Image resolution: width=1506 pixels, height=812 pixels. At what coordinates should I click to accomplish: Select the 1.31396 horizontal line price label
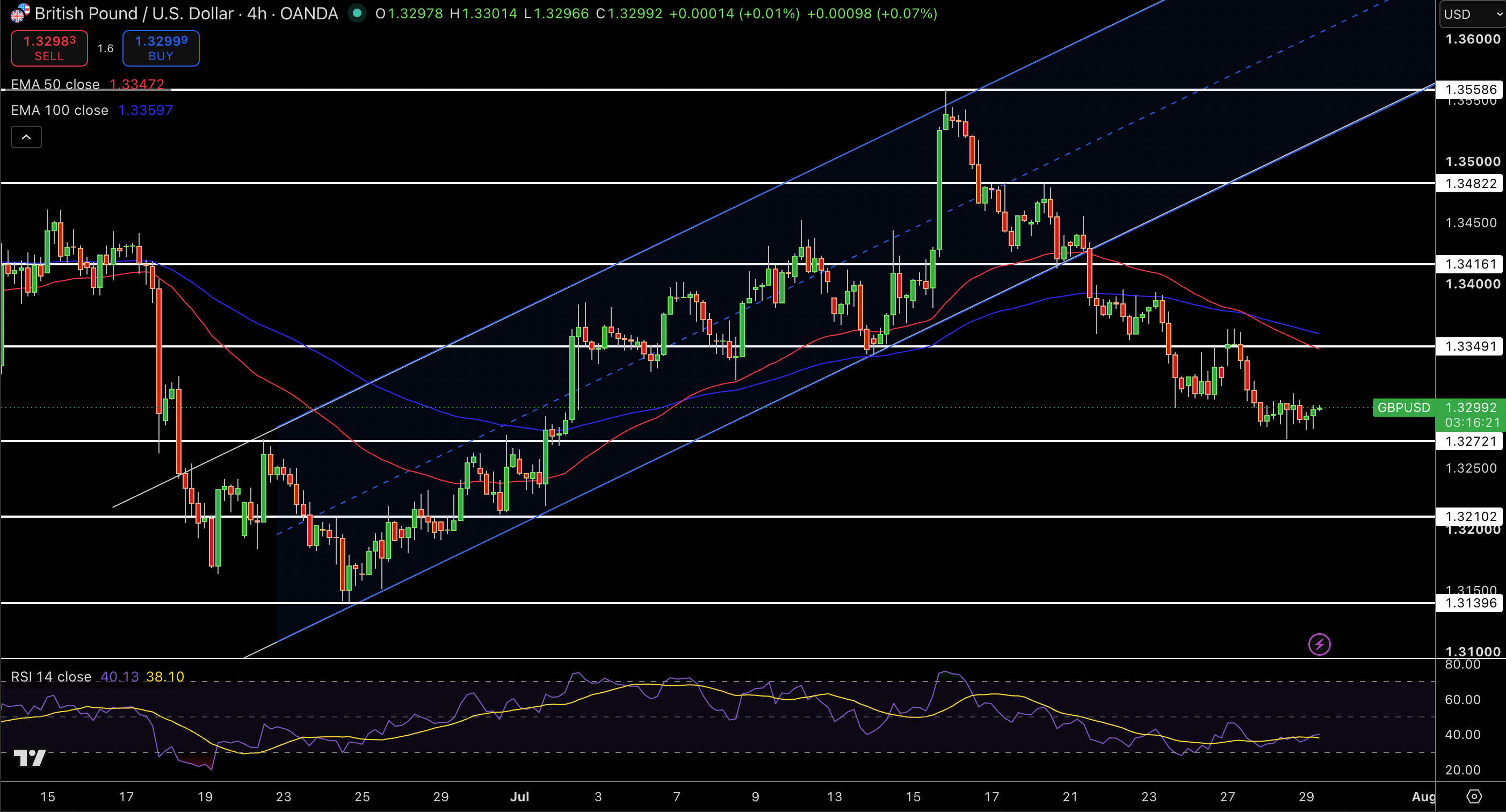(x=1471, y=603)
